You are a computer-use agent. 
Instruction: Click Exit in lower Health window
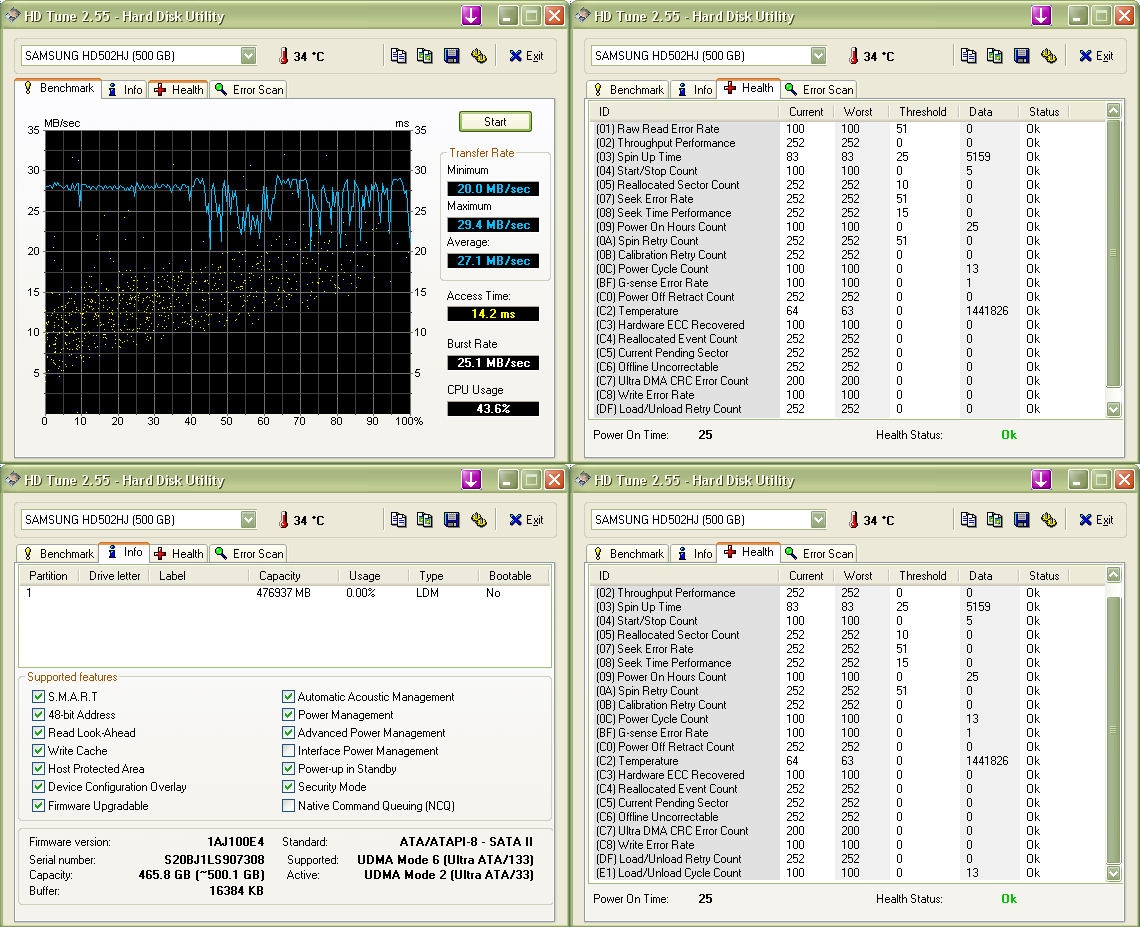click(x=1096, y=519)
